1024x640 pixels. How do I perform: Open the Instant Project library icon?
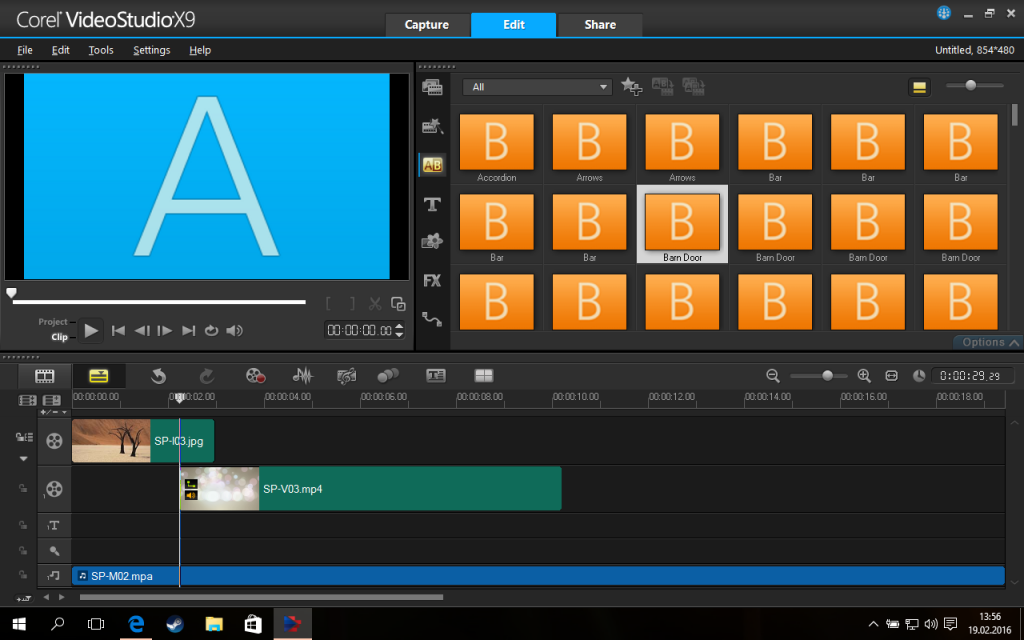pyautogui.click(x=432, y=127)
